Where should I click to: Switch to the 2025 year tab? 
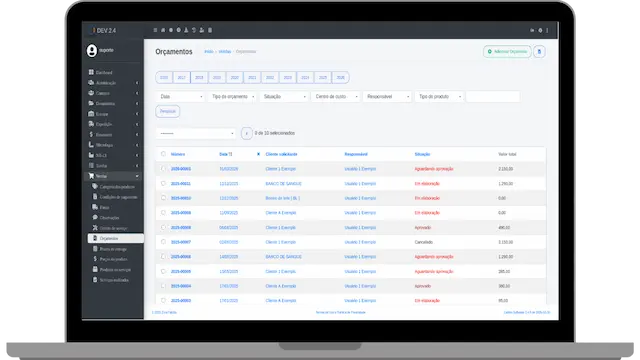323,78
